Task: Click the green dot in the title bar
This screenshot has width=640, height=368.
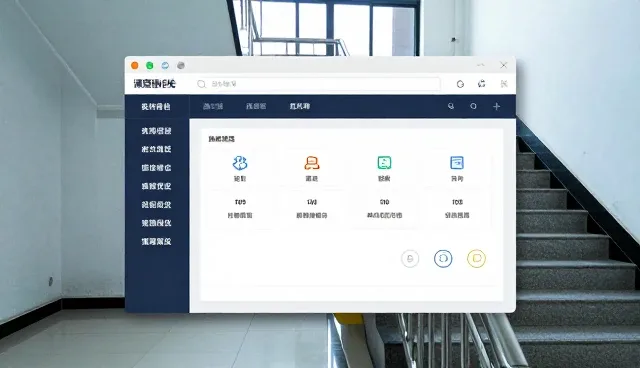Action: (x=150, y=65)
